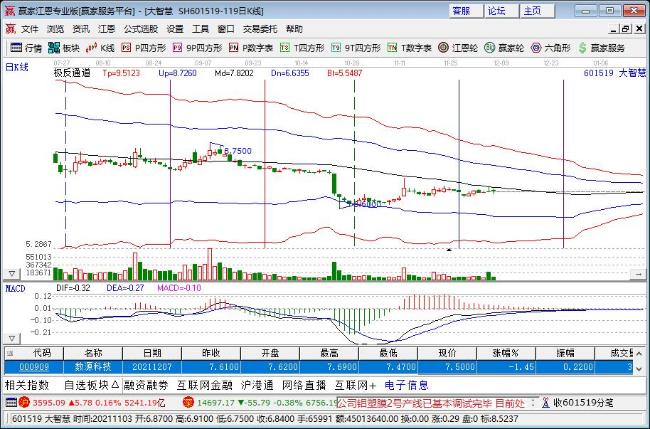Click the 主页 button in title bar

pyautogui.click(x=538, y=11)
